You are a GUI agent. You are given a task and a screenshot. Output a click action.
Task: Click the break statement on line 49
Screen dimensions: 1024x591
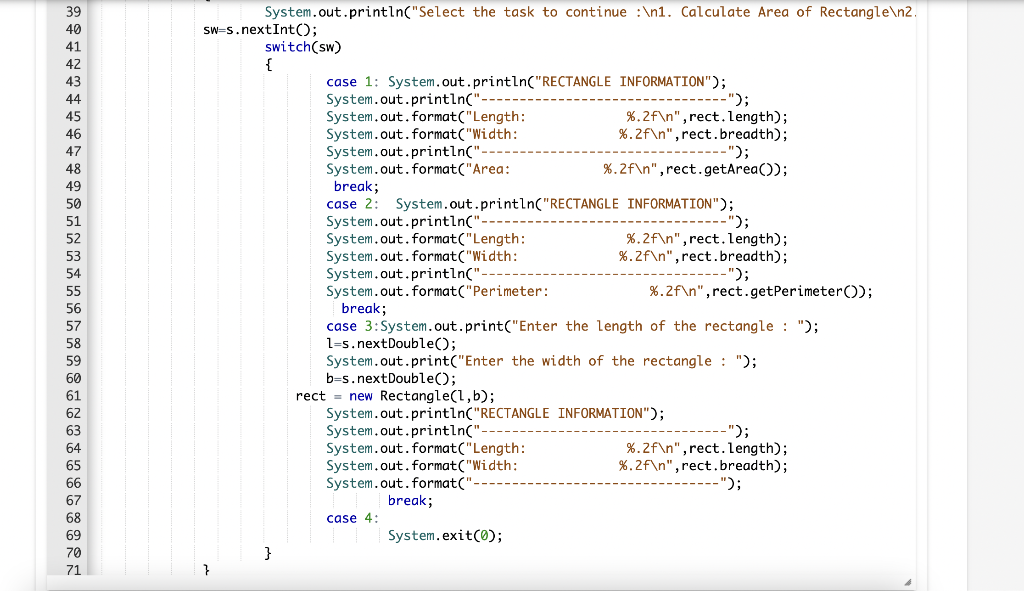[x=353, y=186]
